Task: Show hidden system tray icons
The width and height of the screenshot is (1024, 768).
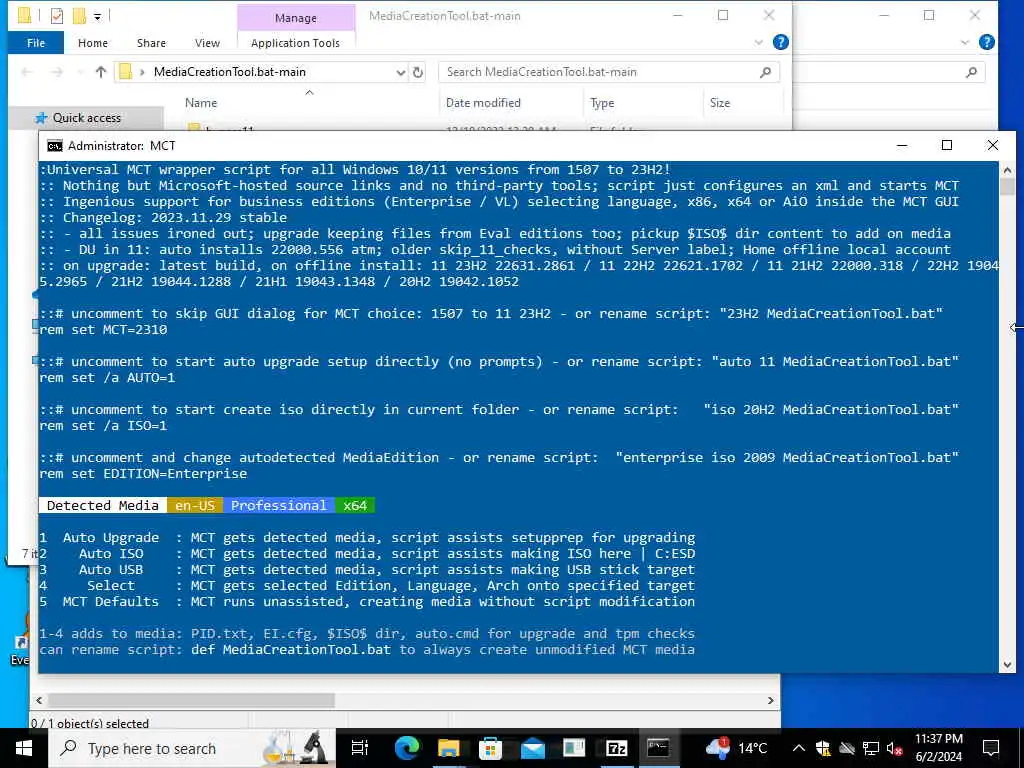Action: point(799,748)
